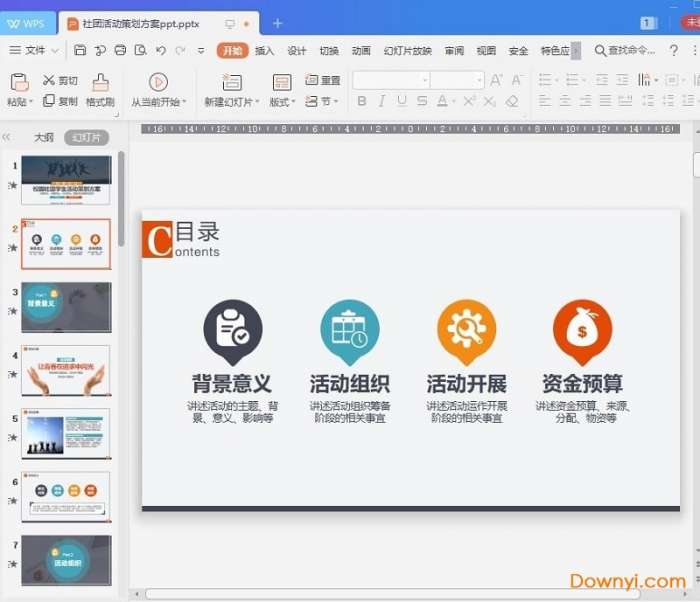Click the clipboard checkmark icon on slide
This screenshot has height=602, width=700.
(233, 331)
